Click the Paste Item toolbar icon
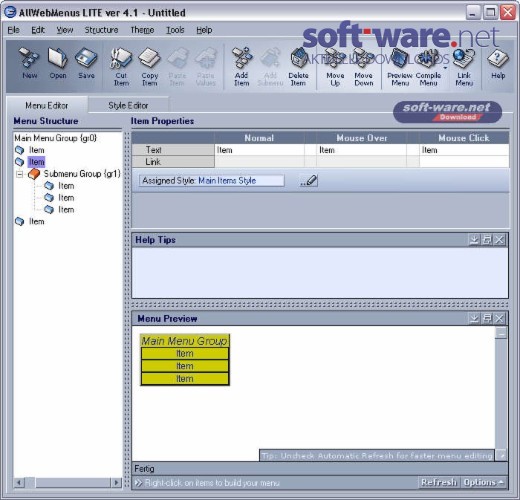Viewport: 520px width, 500px height. 177,67
